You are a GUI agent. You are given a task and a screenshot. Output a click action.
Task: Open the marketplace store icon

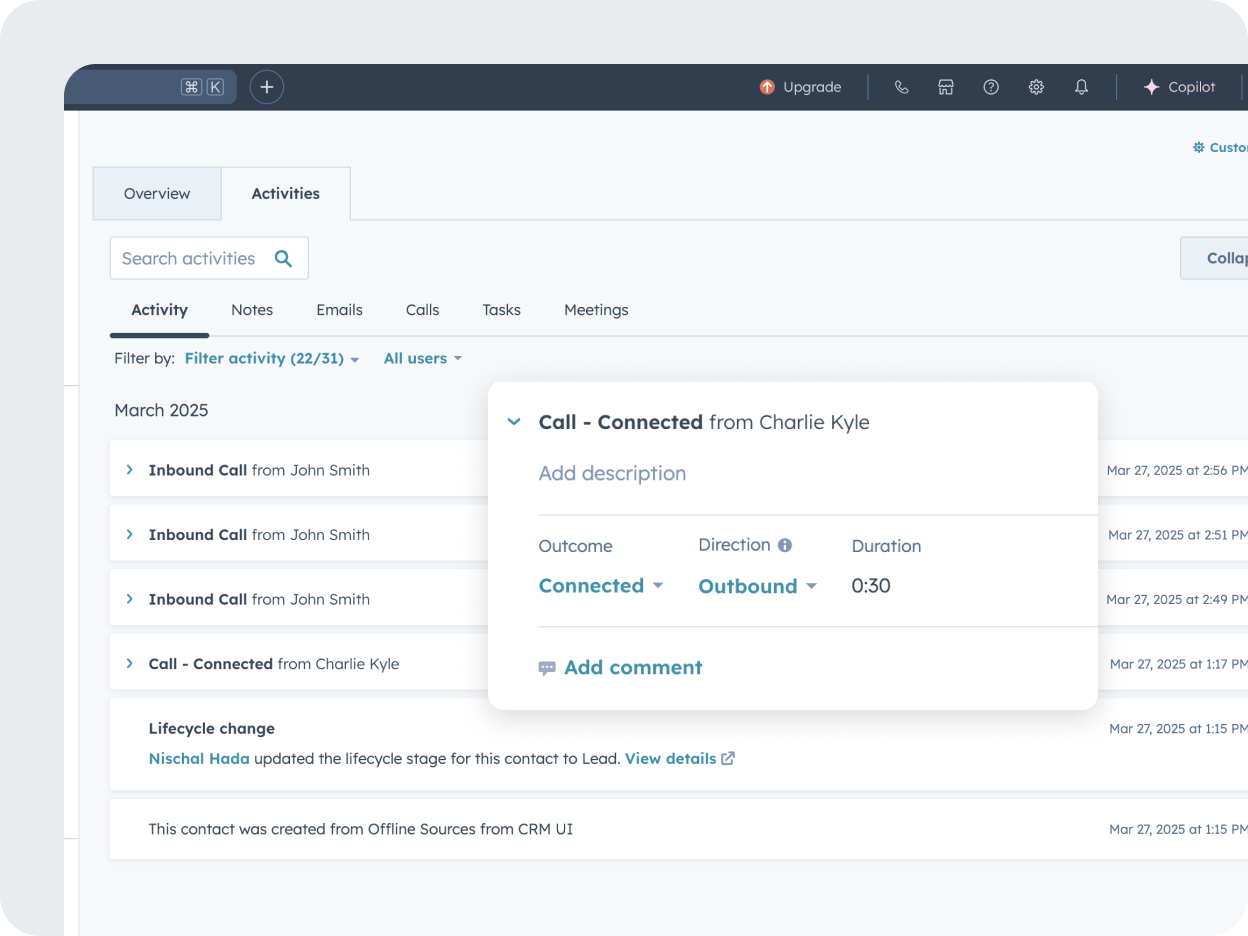click(946, 87)
